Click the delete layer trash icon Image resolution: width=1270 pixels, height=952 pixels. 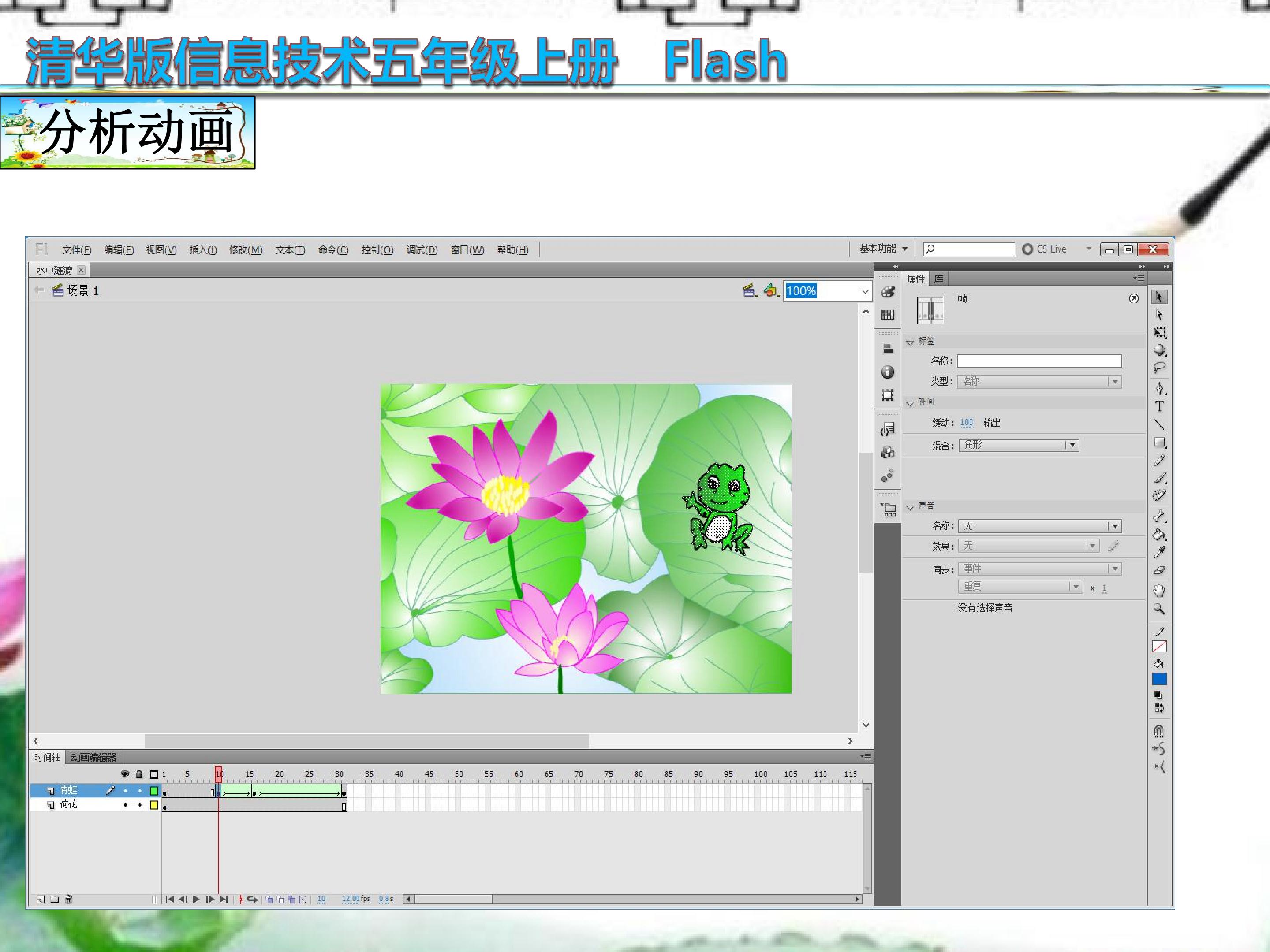point(69,899)
